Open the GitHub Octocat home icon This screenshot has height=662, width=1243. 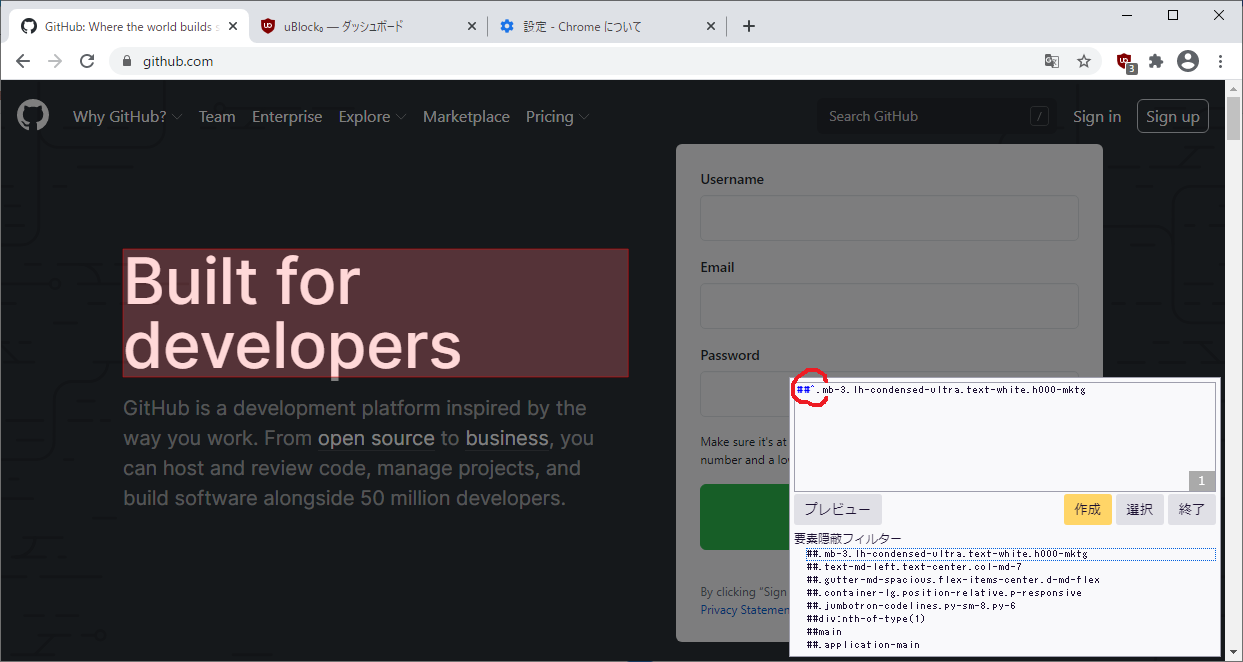[33, 115]
